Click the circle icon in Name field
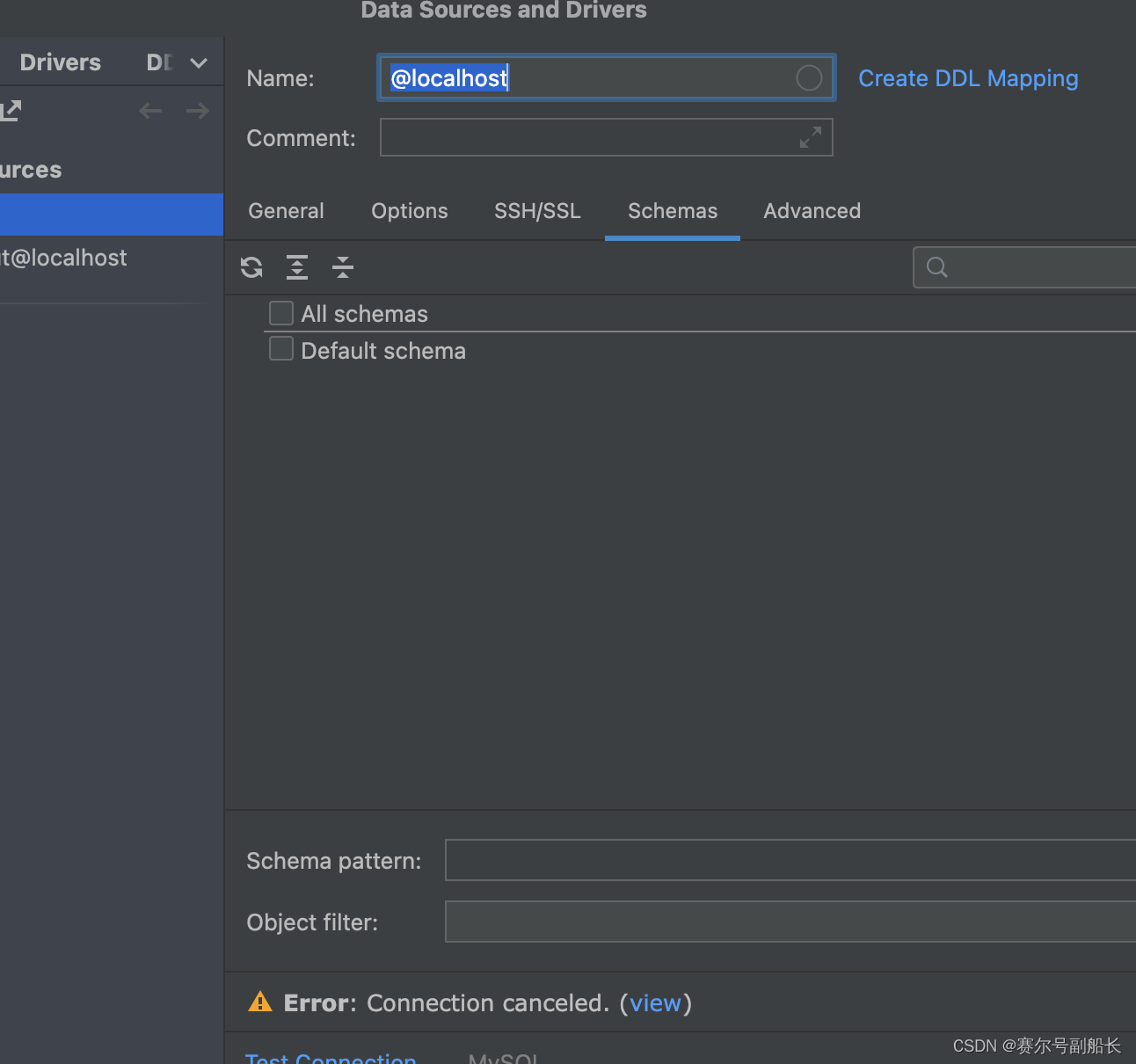The width and height of the screenshot is (1136, 1064). pyautogui.click(x=809, y=78)
